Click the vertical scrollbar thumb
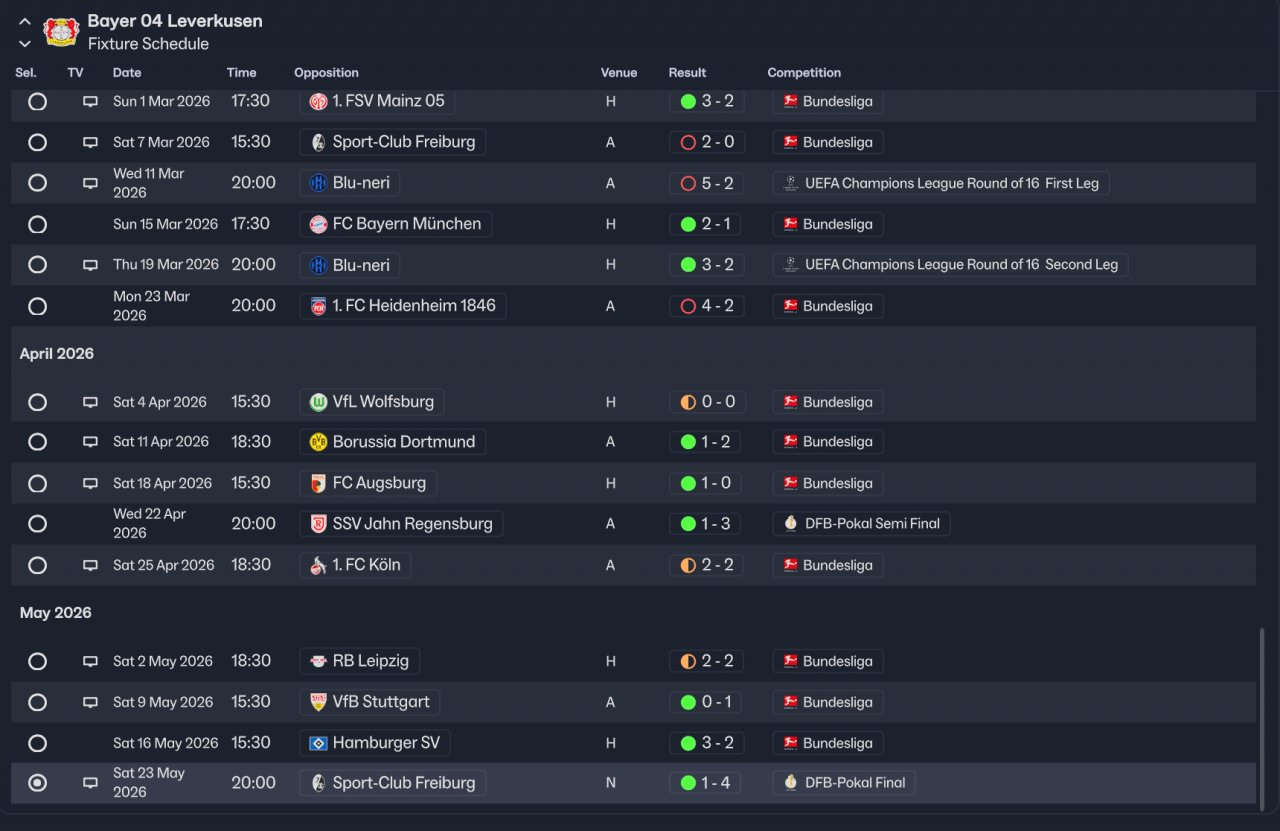The height and width of the screenshot is (831, 1280). 1262,714
